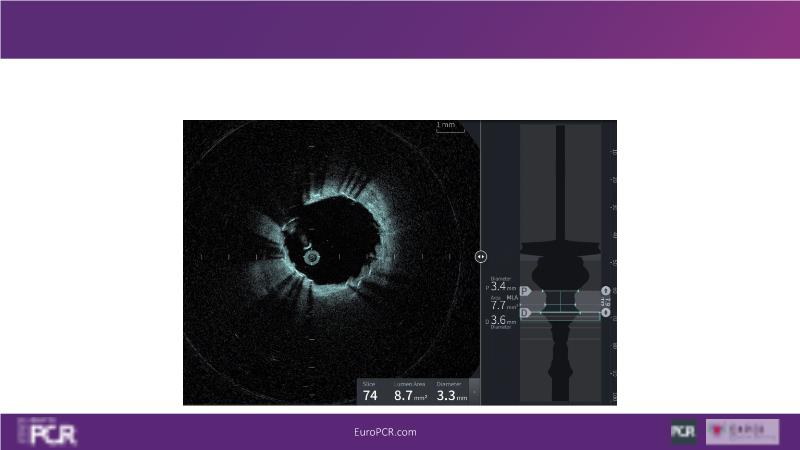Click the Lumen Area 8.7 mm² readout
800x450 pixels.
point(410,395)
